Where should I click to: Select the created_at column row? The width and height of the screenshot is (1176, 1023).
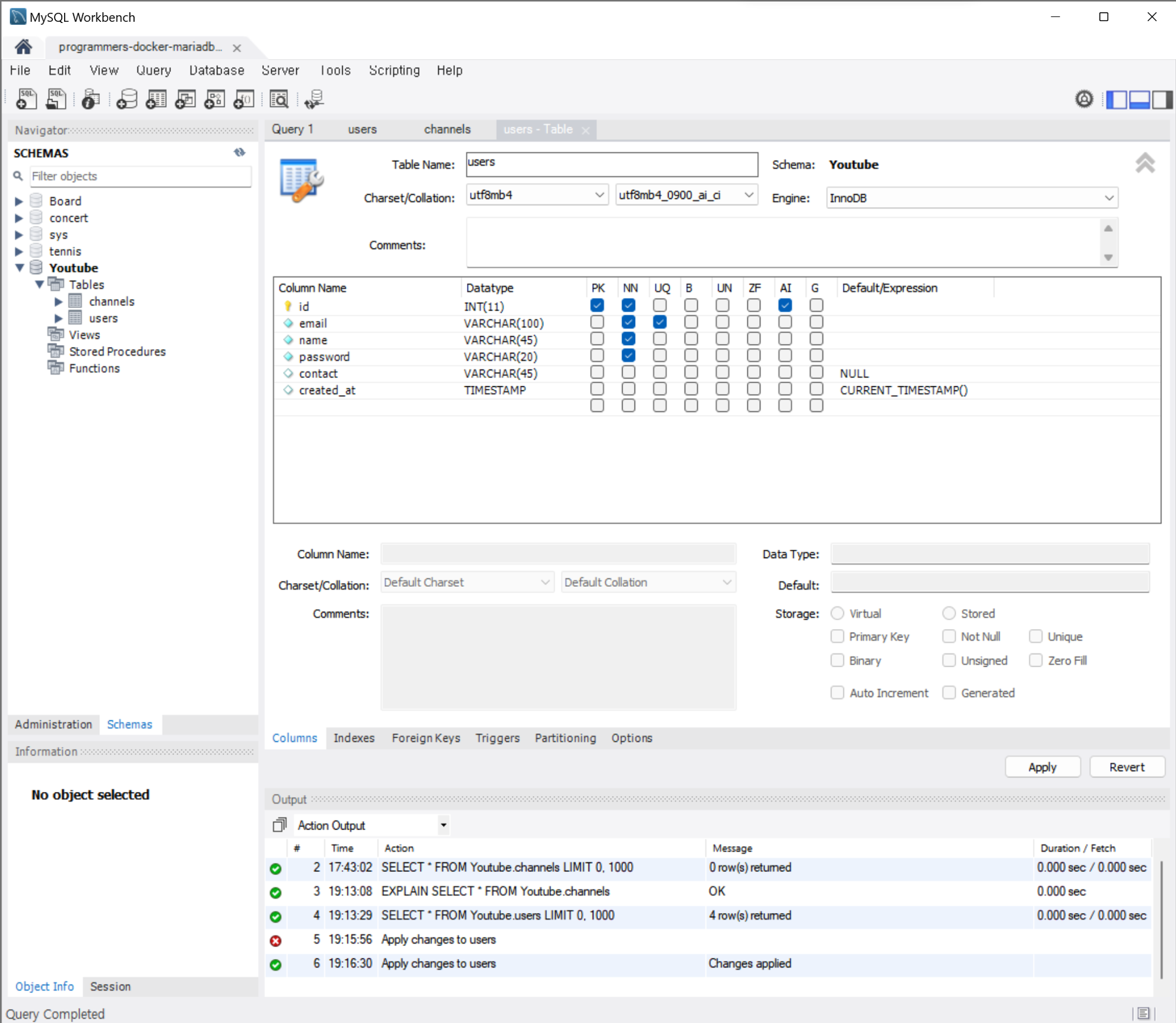point(716,390)
